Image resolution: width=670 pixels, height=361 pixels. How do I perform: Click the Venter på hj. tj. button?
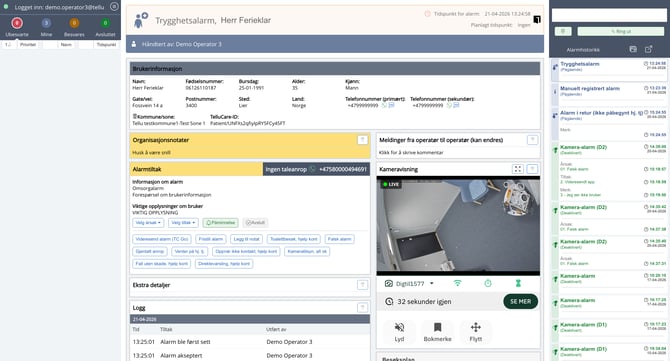(190, 251)
